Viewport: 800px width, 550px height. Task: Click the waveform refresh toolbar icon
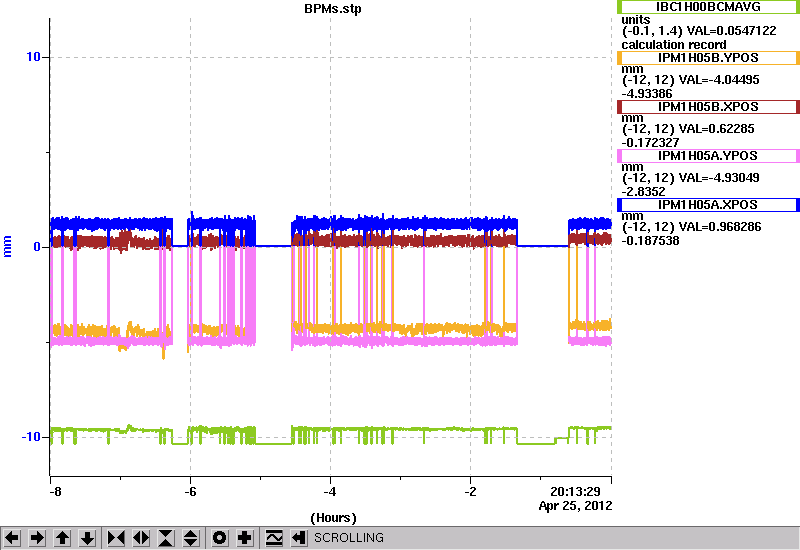[274, 538]
